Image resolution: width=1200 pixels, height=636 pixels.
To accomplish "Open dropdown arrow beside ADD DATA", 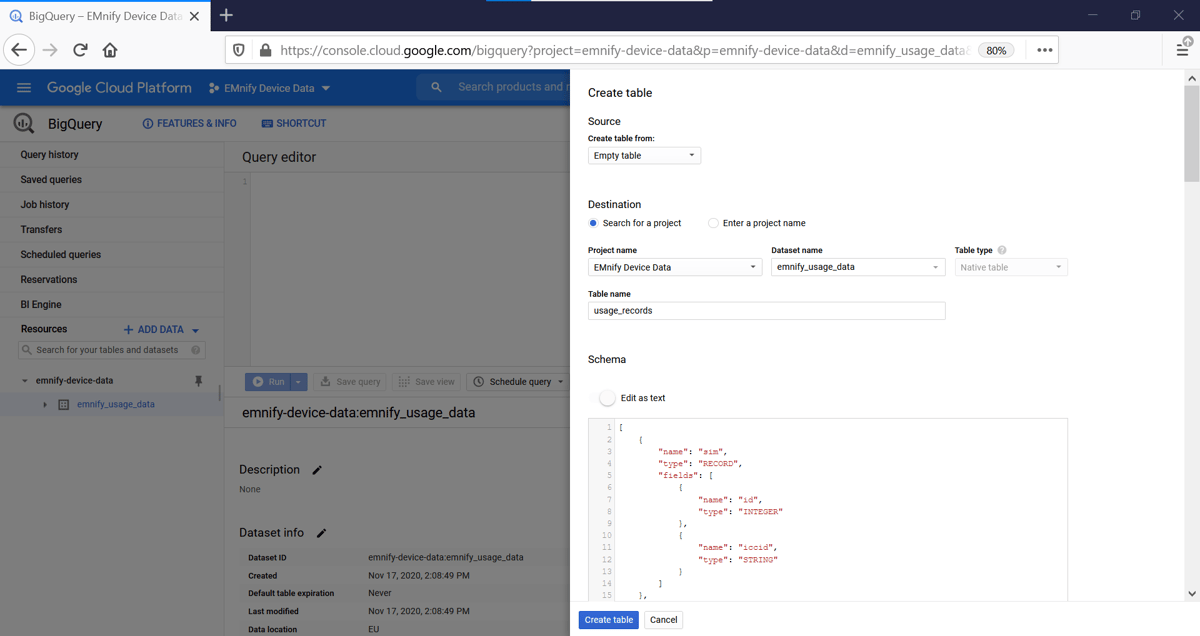I will tap(196, 330).
